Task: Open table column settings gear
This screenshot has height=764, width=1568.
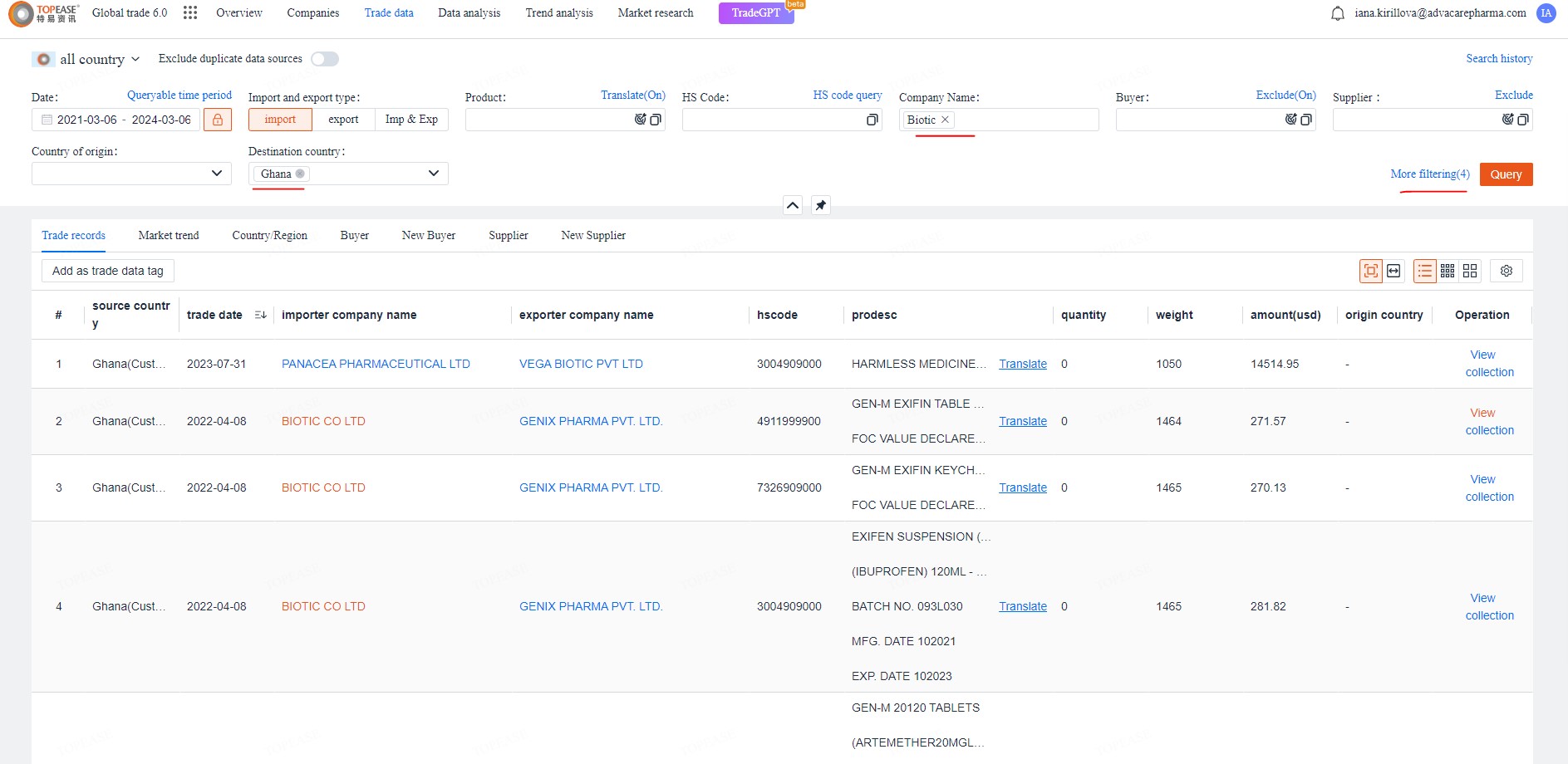Action: (x=1507, y=271)
